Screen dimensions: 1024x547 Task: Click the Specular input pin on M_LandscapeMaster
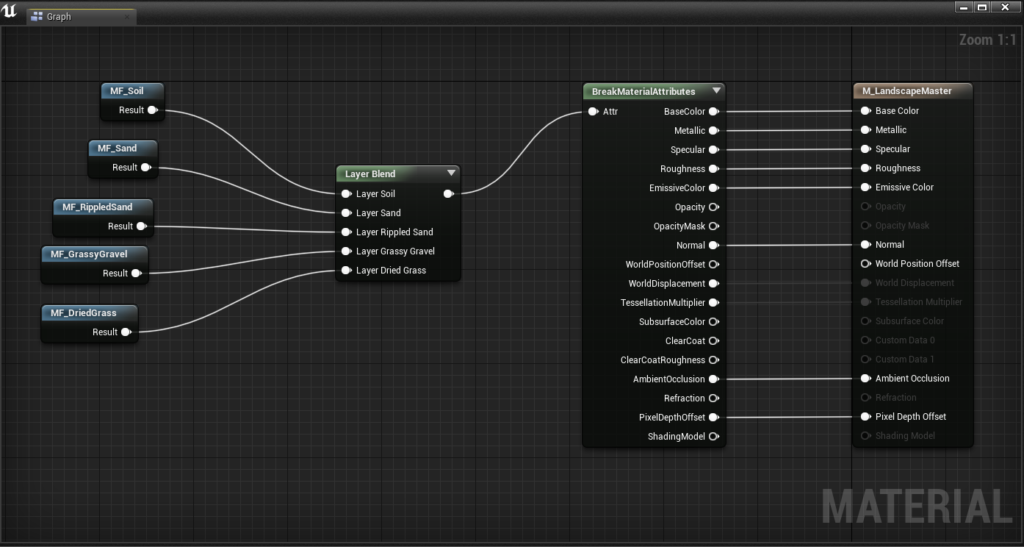(x=866, y=149)
